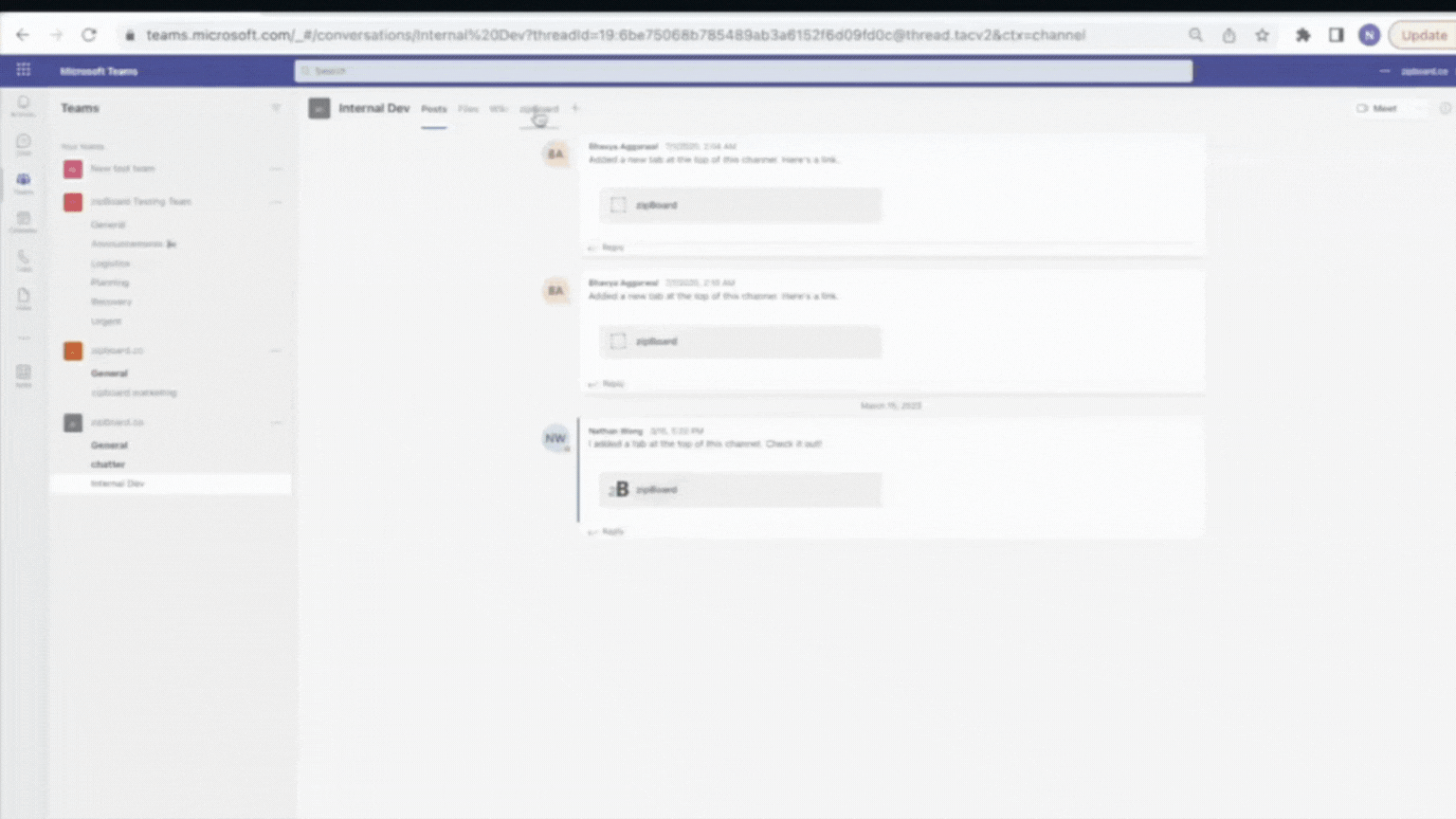Open Calendar from the left rail
The height and width of the screenshot is (819, 1456).
24,222
